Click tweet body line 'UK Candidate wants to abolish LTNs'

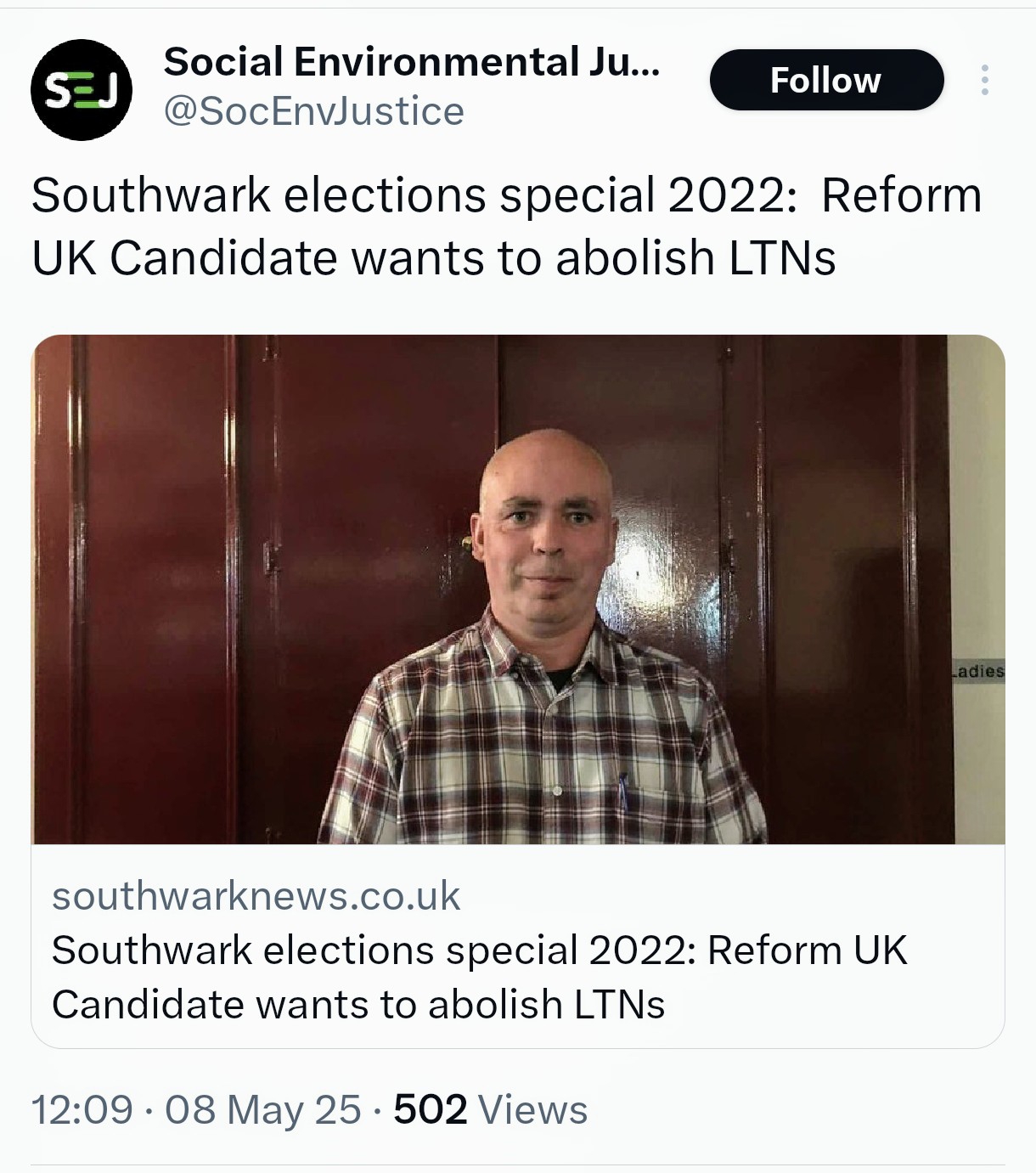(433, 257)
